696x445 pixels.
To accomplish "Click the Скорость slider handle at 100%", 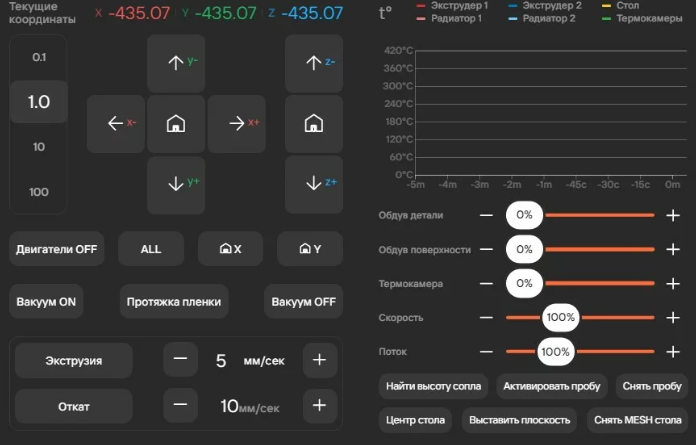I will (x=561, y=318).
